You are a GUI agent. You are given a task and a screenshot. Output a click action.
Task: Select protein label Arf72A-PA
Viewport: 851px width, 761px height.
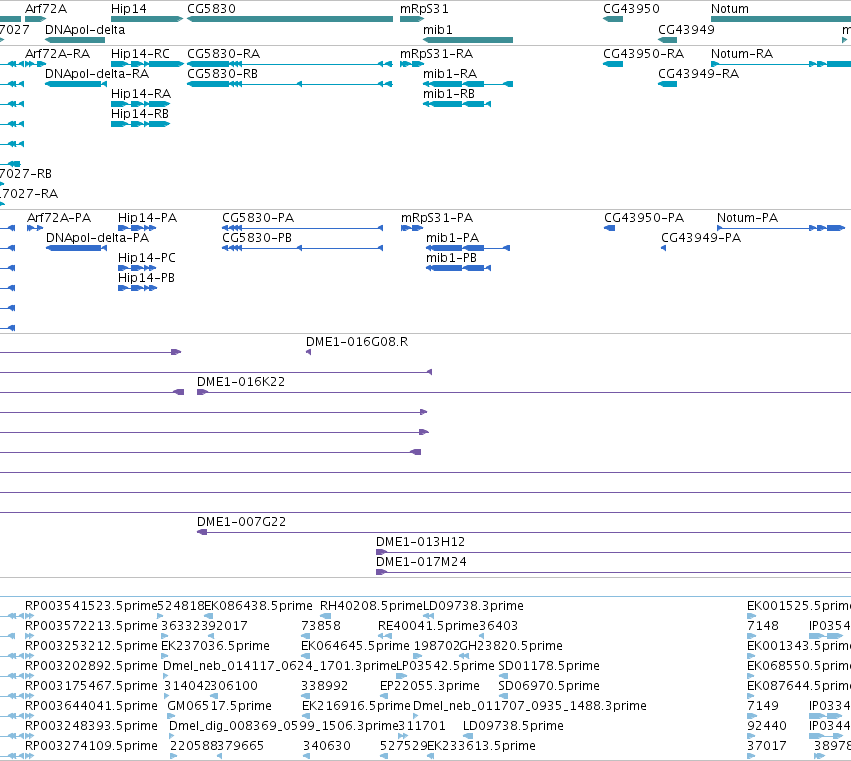[x=59, y=218]
